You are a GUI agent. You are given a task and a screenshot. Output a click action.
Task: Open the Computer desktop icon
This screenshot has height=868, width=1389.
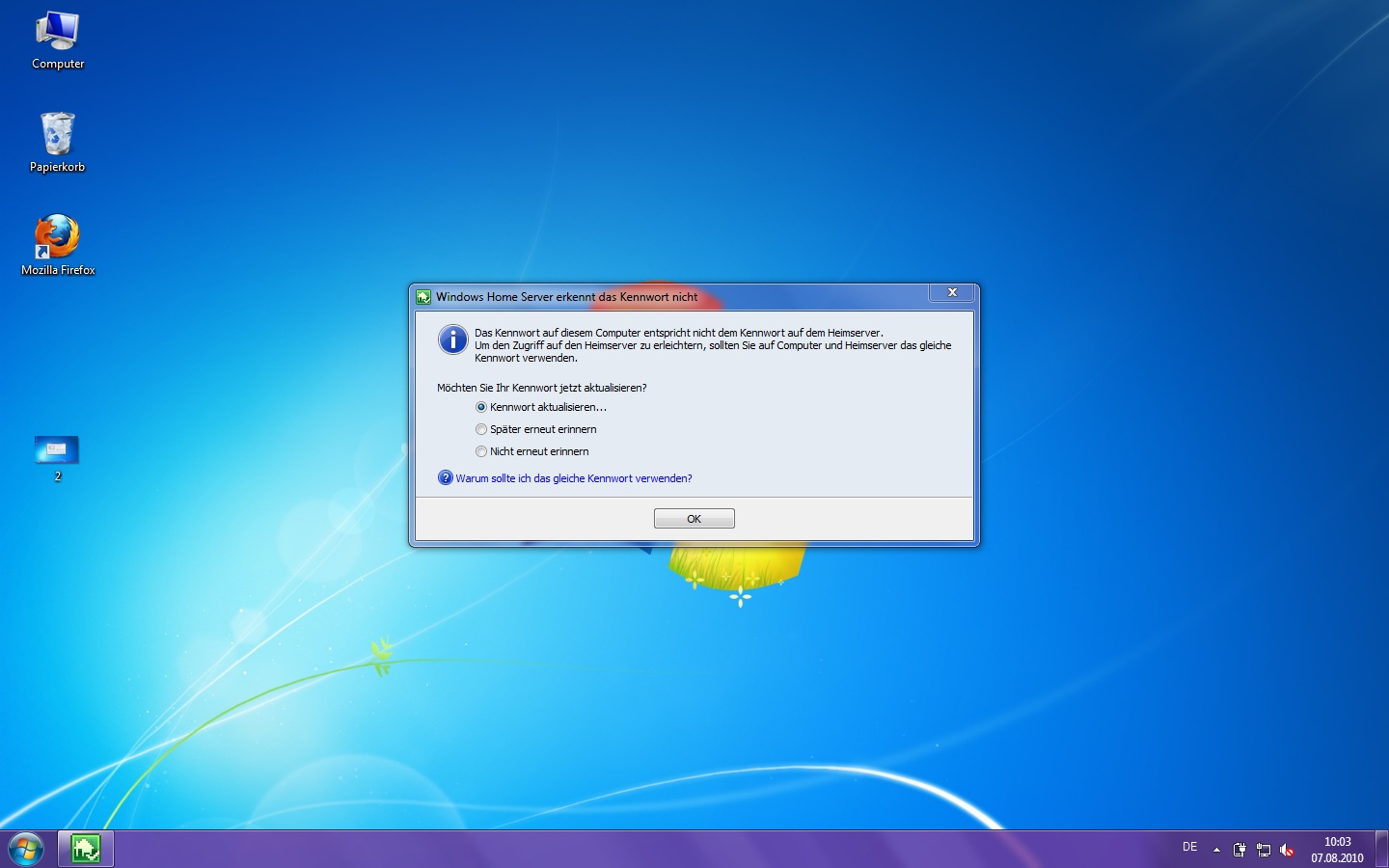58,41
